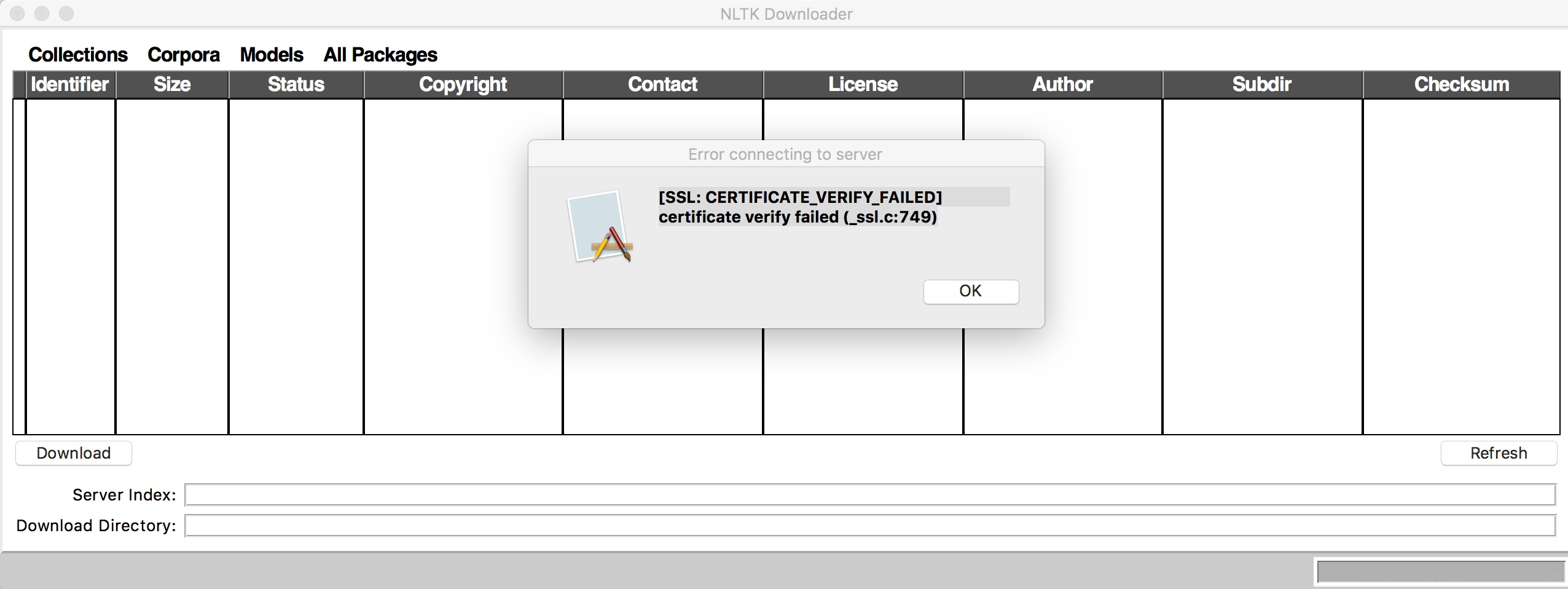Click the Author column header
This screenshot has width=1568, height=589.
click(x=1063, y=84)
